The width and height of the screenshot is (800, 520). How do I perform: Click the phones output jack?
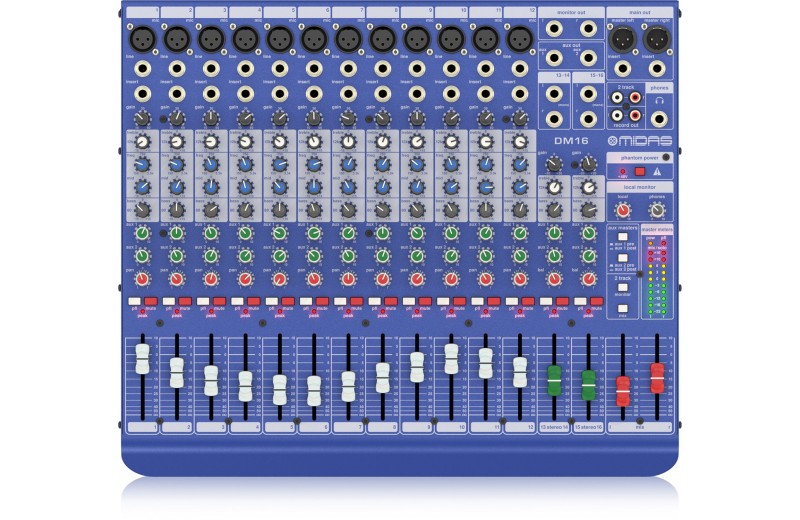pos(659,119)
